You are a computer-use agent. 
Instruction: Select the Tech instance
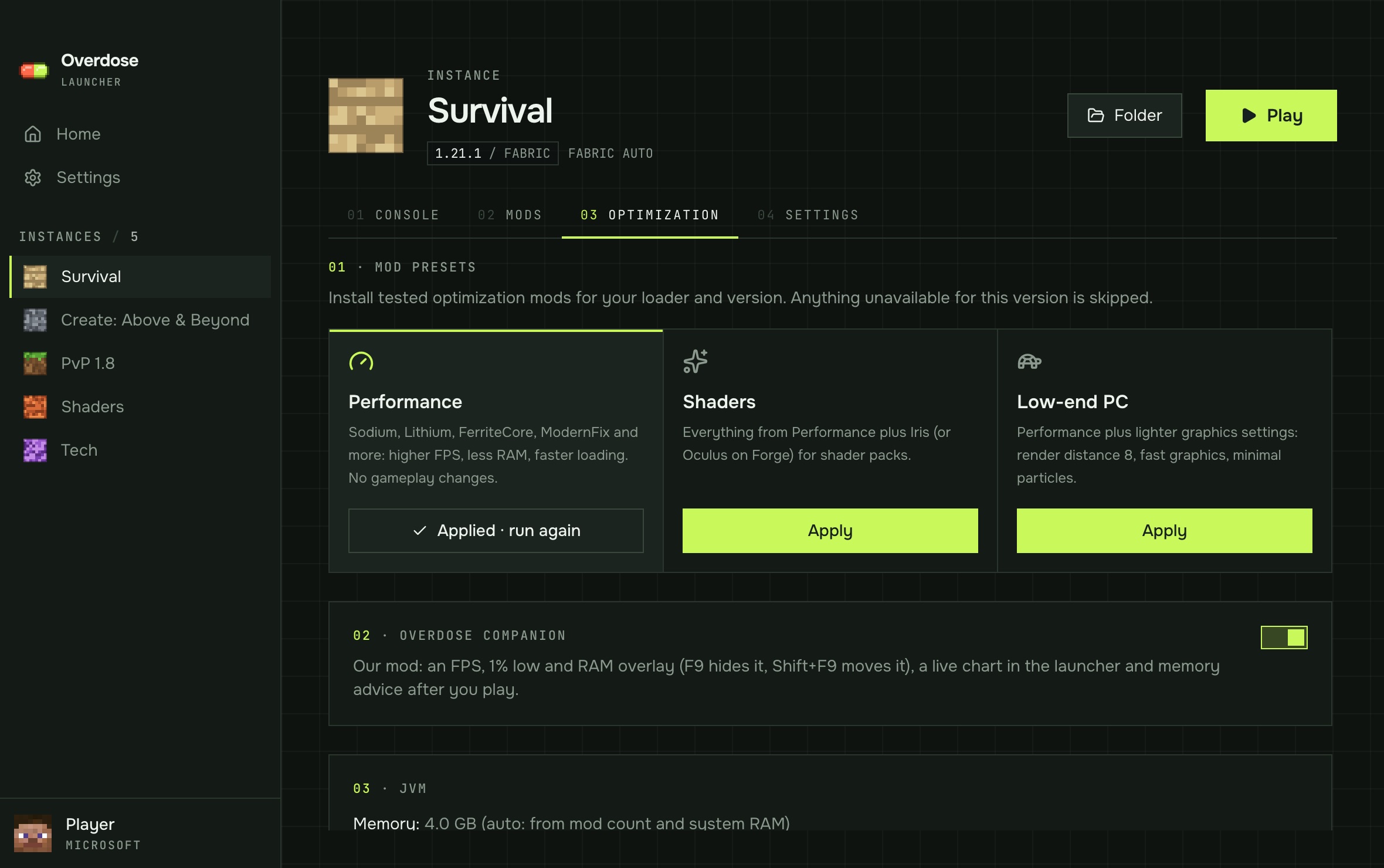point(141,450)
